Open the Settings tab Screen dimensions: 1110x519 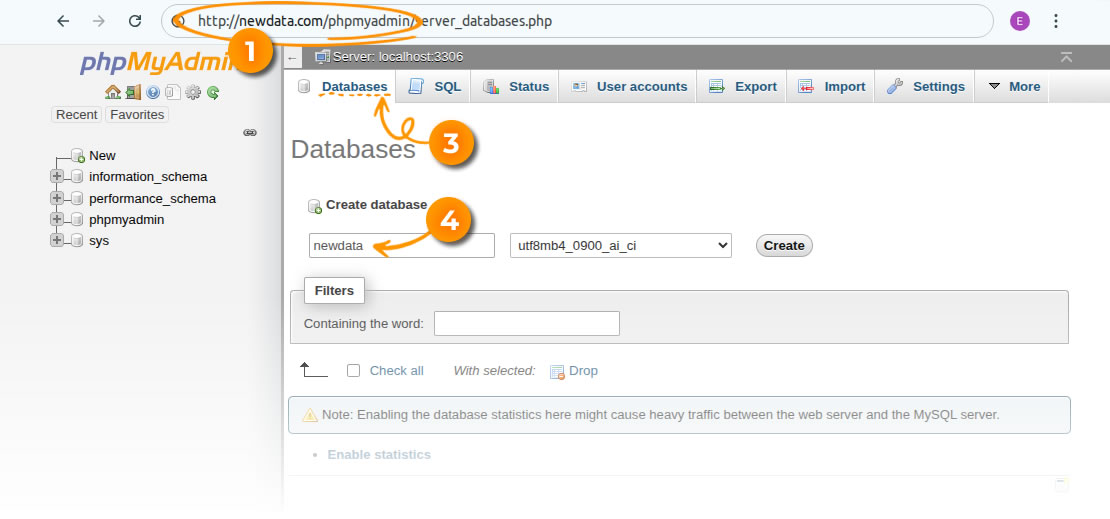925,86
